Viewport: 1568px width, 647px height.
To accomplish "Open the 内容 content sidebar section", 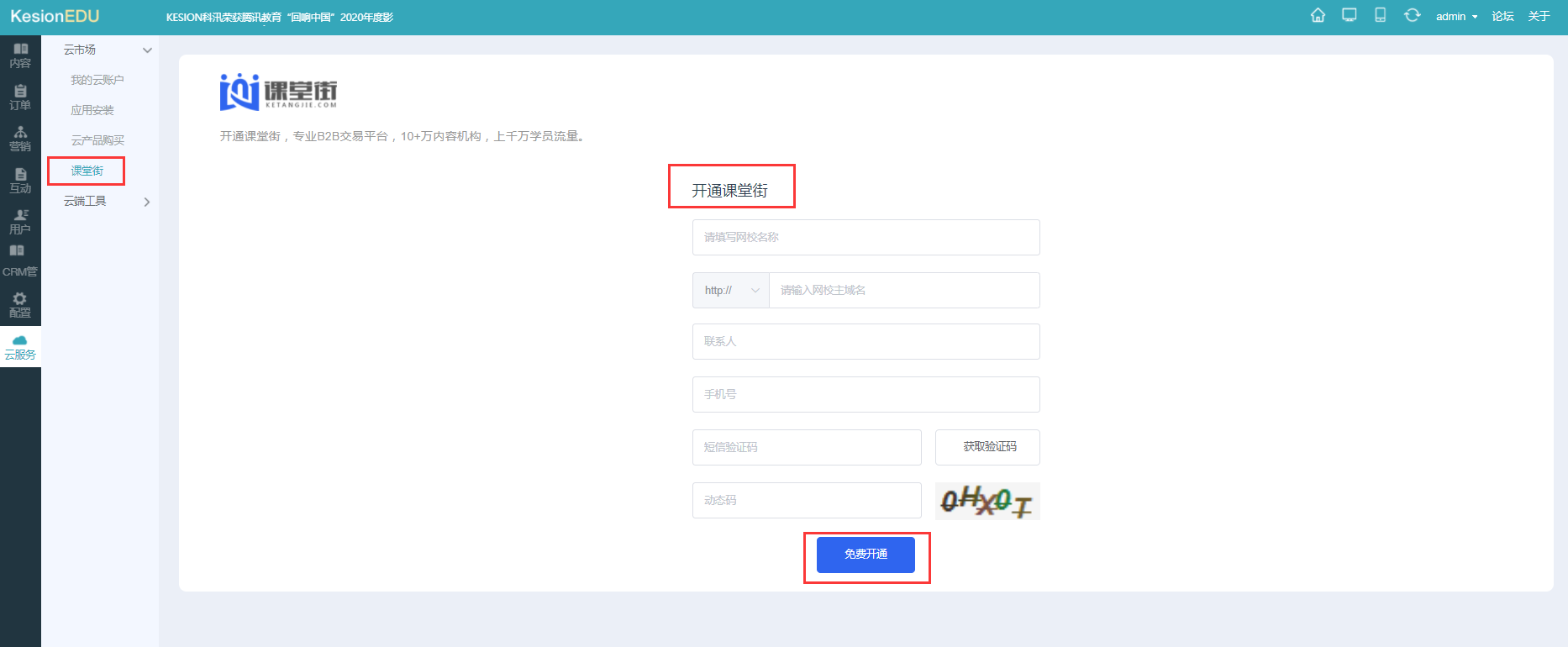I will pos(20,55).
